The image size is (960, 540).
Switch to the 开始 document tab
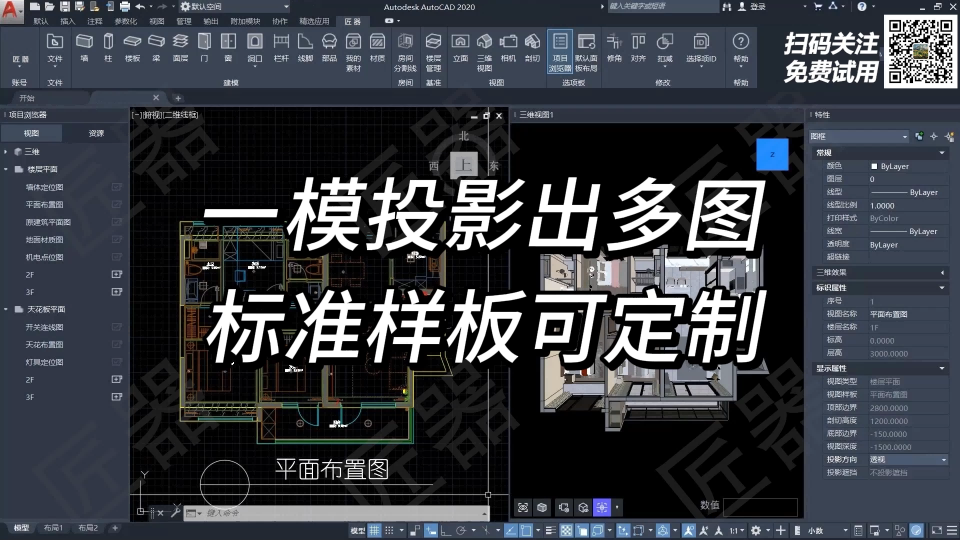tap(27, 98)
